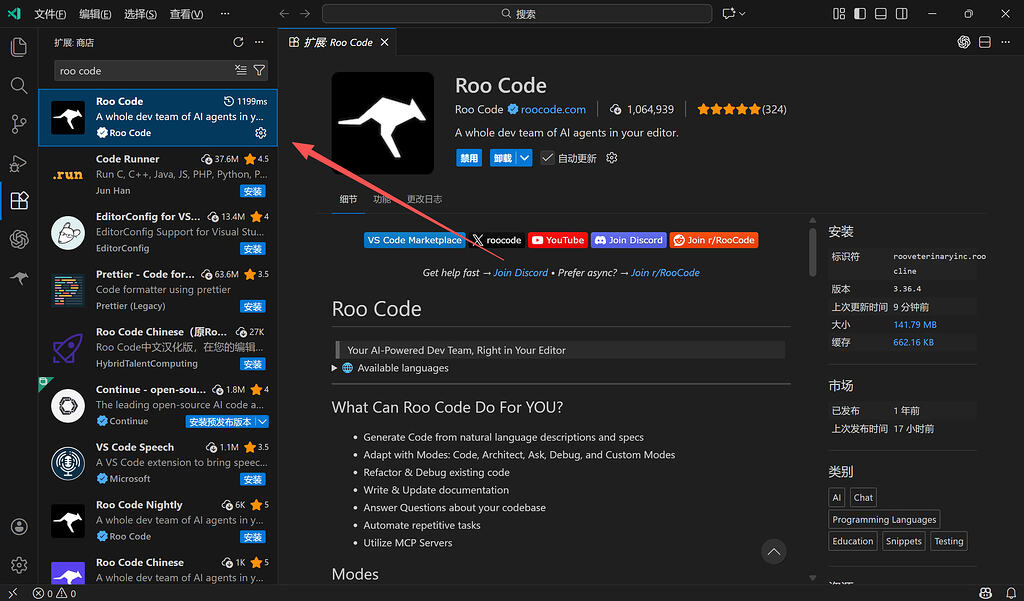Toggle the primary side bar
The width and height of the screenshot is (1024, 601).
860,14
